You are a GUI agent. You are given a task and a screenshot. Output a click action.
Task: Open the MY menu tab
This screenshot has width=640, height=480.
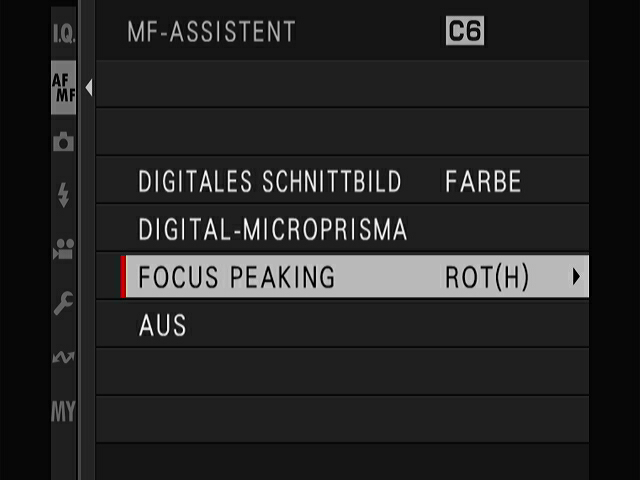pos(63,411)
